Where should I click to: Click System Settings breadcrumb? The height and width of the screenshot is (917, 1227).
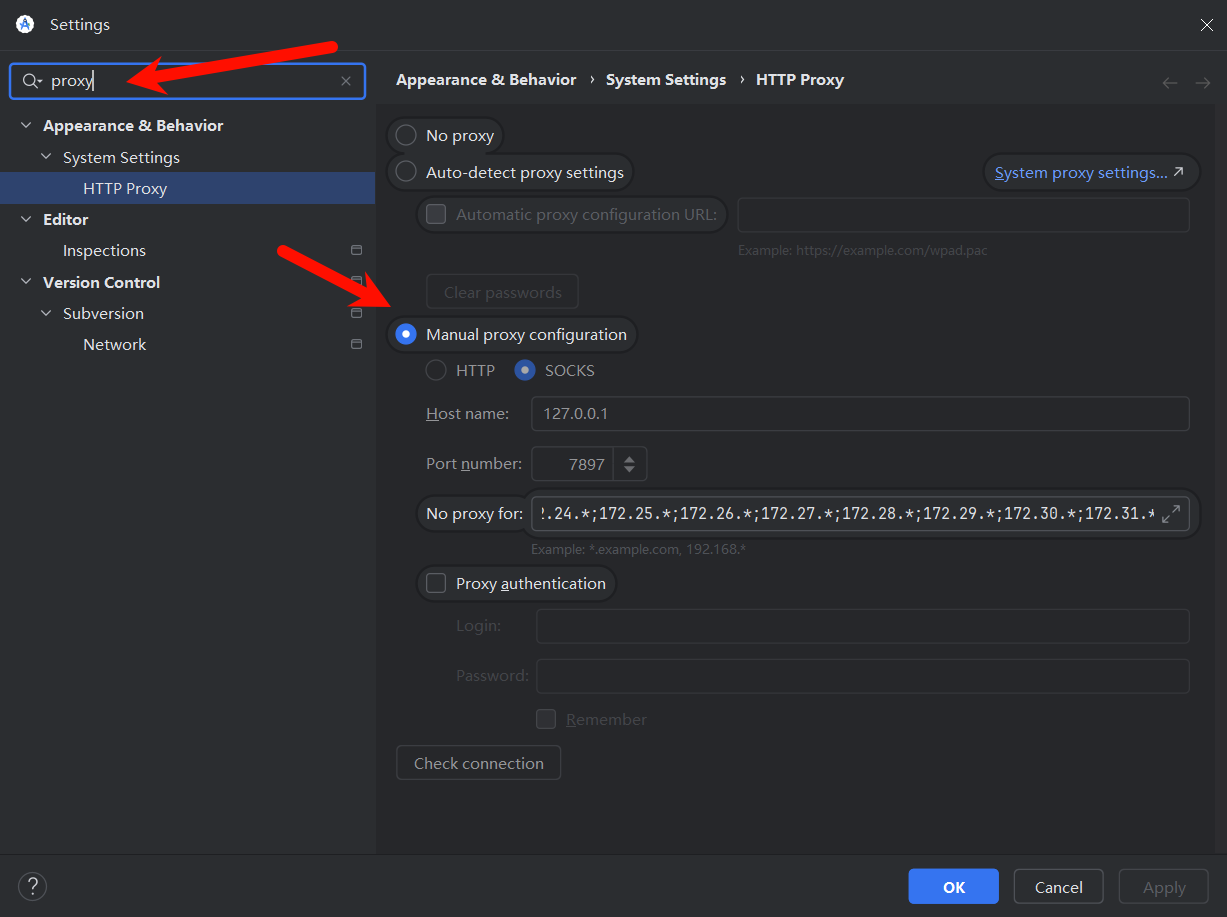[x=666, y=79]
